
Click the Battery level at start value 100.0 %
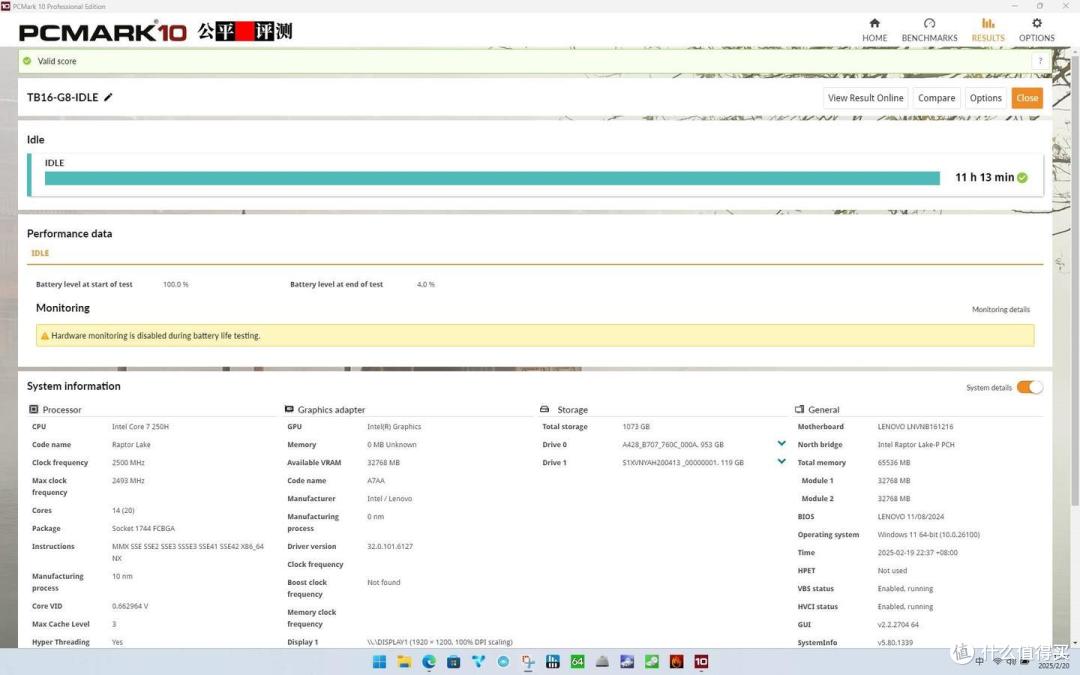coord(176,284)
